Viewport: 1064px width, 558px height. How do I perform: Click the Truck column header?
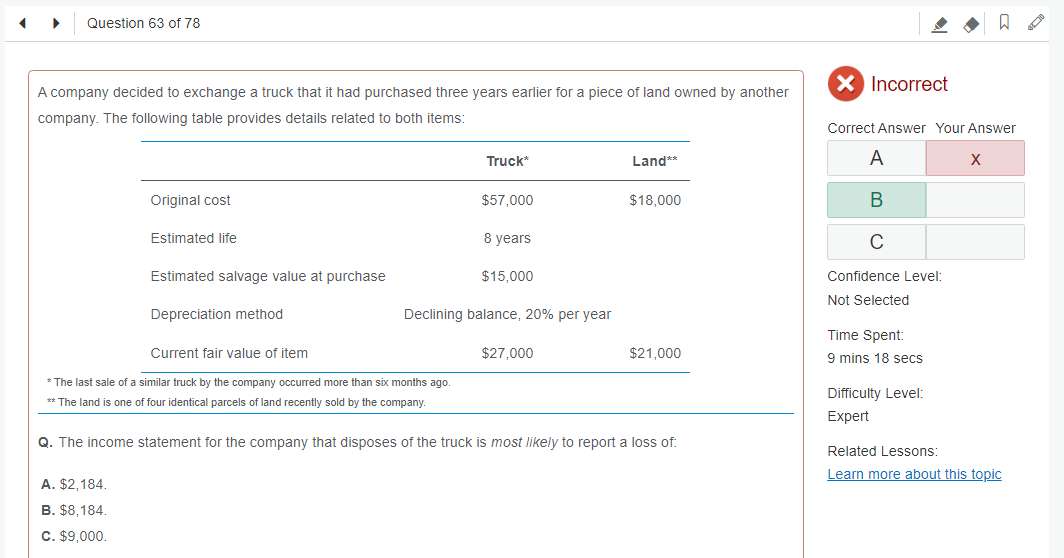click(x=507, y=161)
